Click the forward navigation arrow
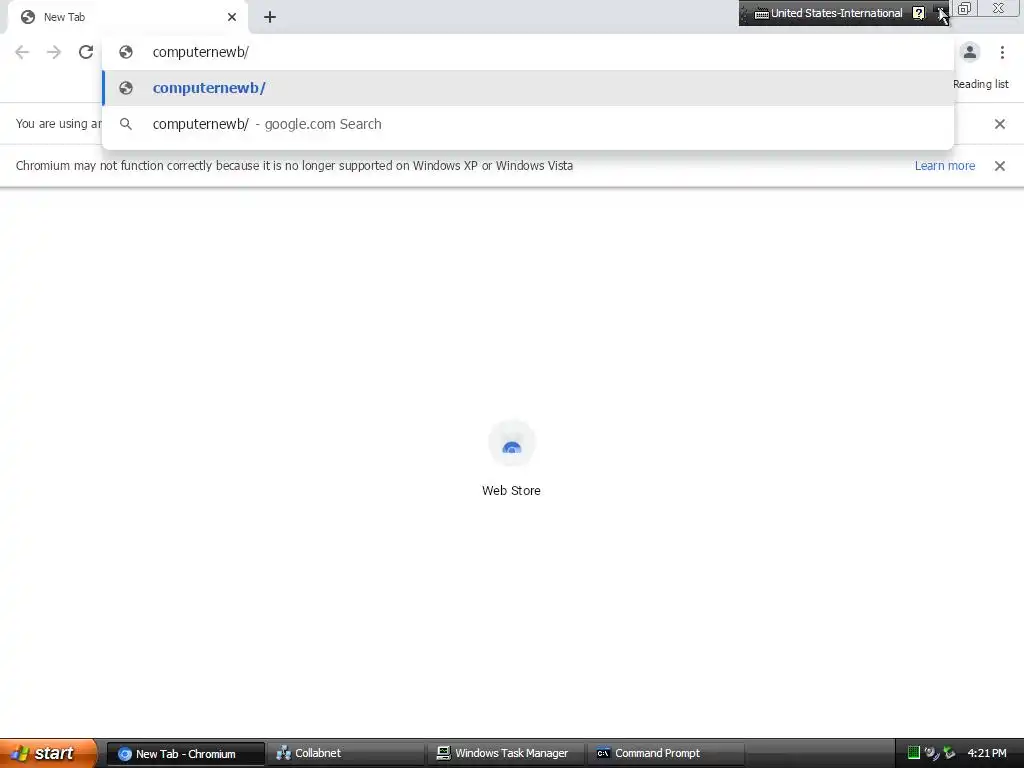Image resolution: width=1024 pixels, height=768 pixels. pyautogui.click(x=54, y=52)
